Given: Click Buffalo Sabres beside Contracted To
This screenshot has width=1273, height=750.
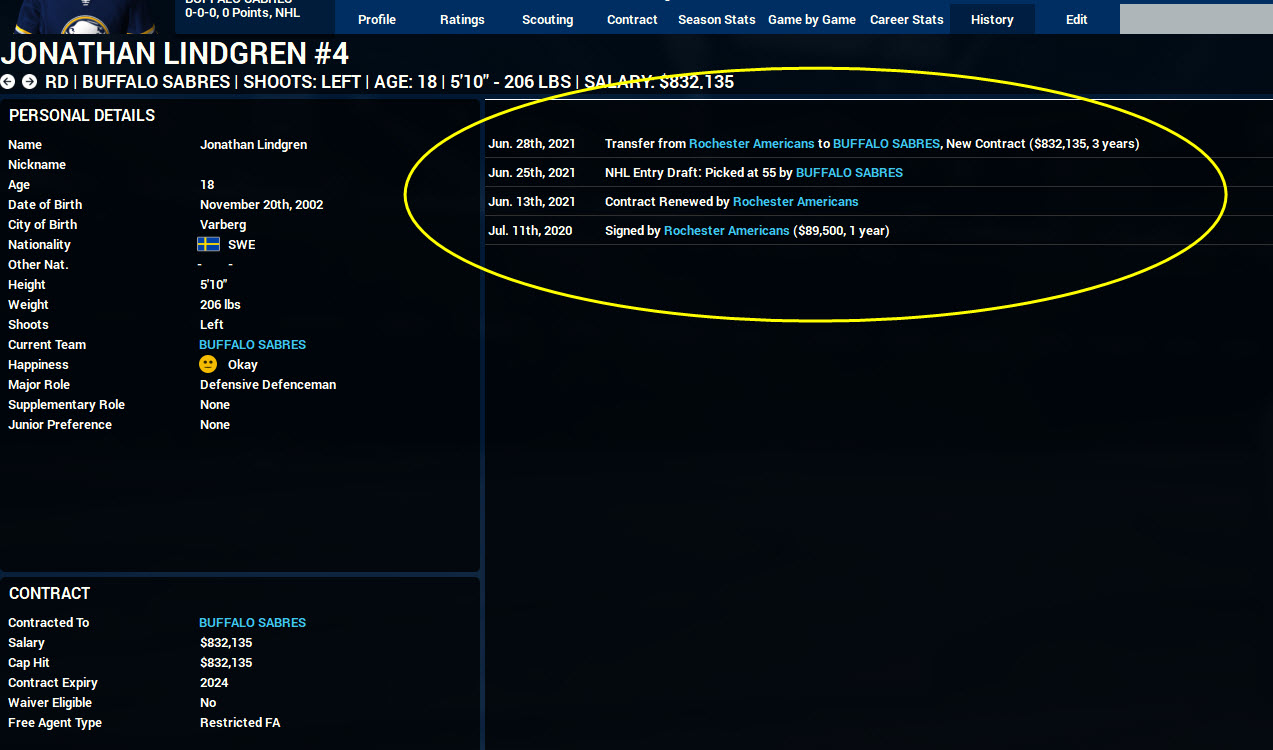Looking at the screenshot, I should pos(253,622).
